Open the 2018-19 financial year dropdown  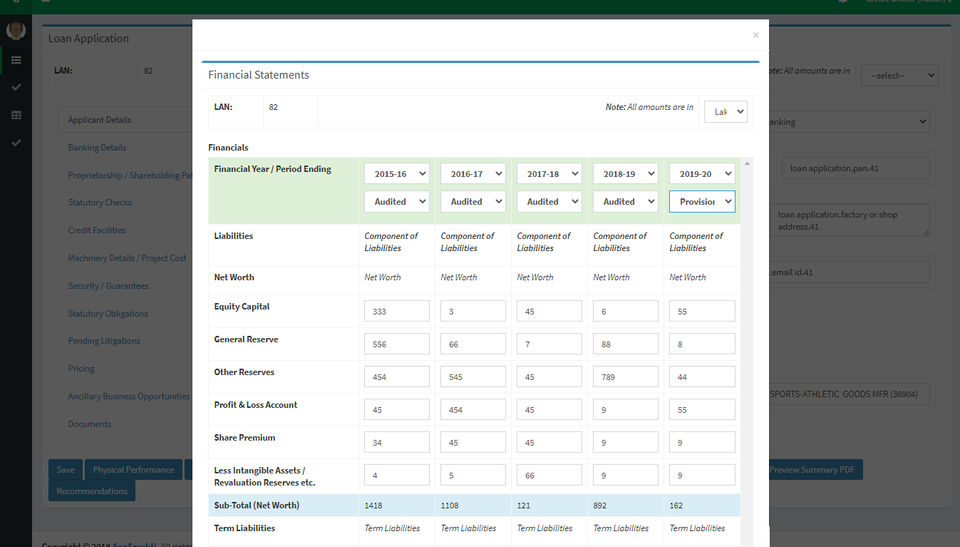625,173
